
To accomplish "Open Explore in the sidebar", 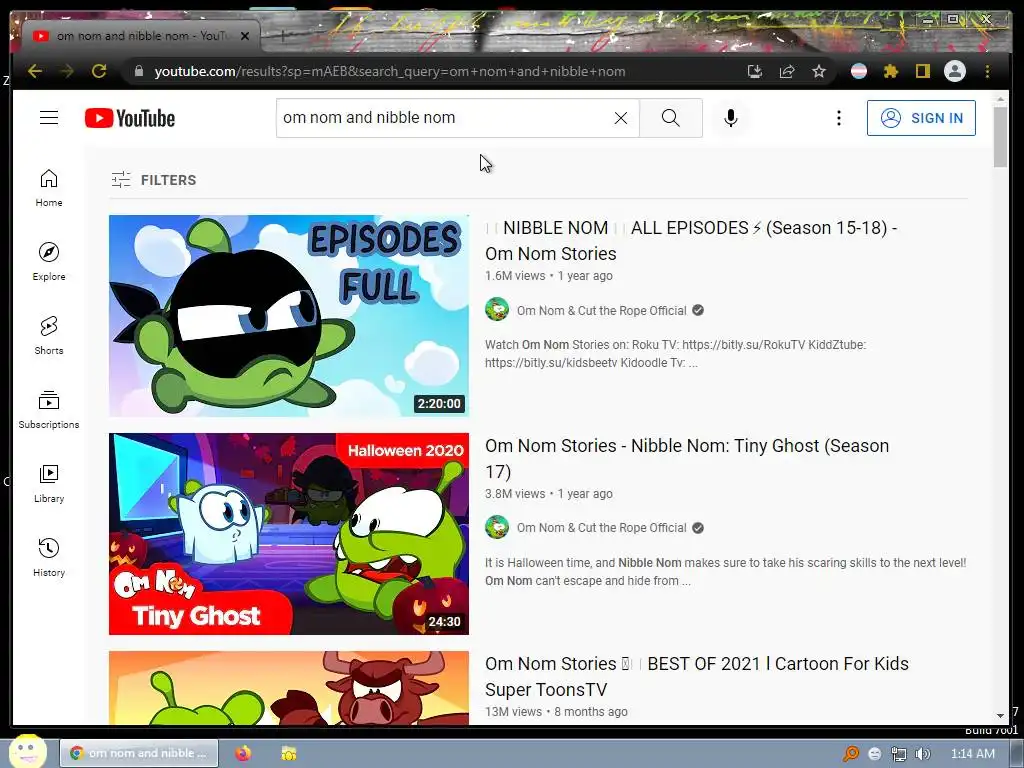I will coord(49,261).
